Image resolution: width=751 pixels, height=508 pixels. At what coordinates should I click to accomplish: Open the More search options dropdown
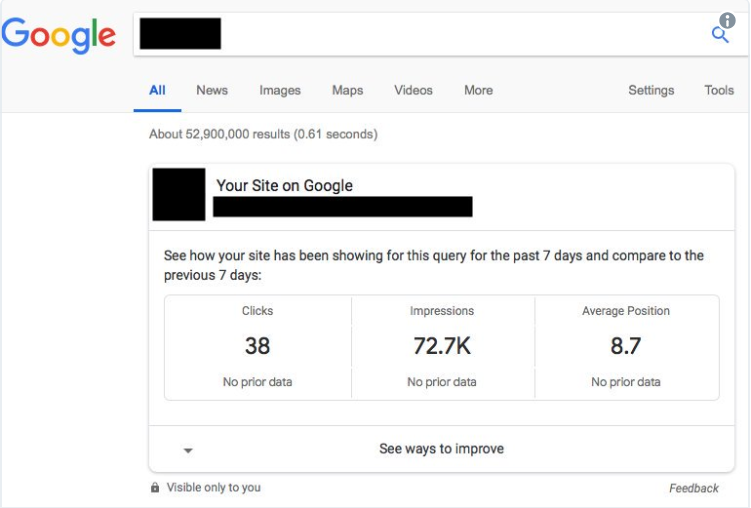[x=478, y=90]
